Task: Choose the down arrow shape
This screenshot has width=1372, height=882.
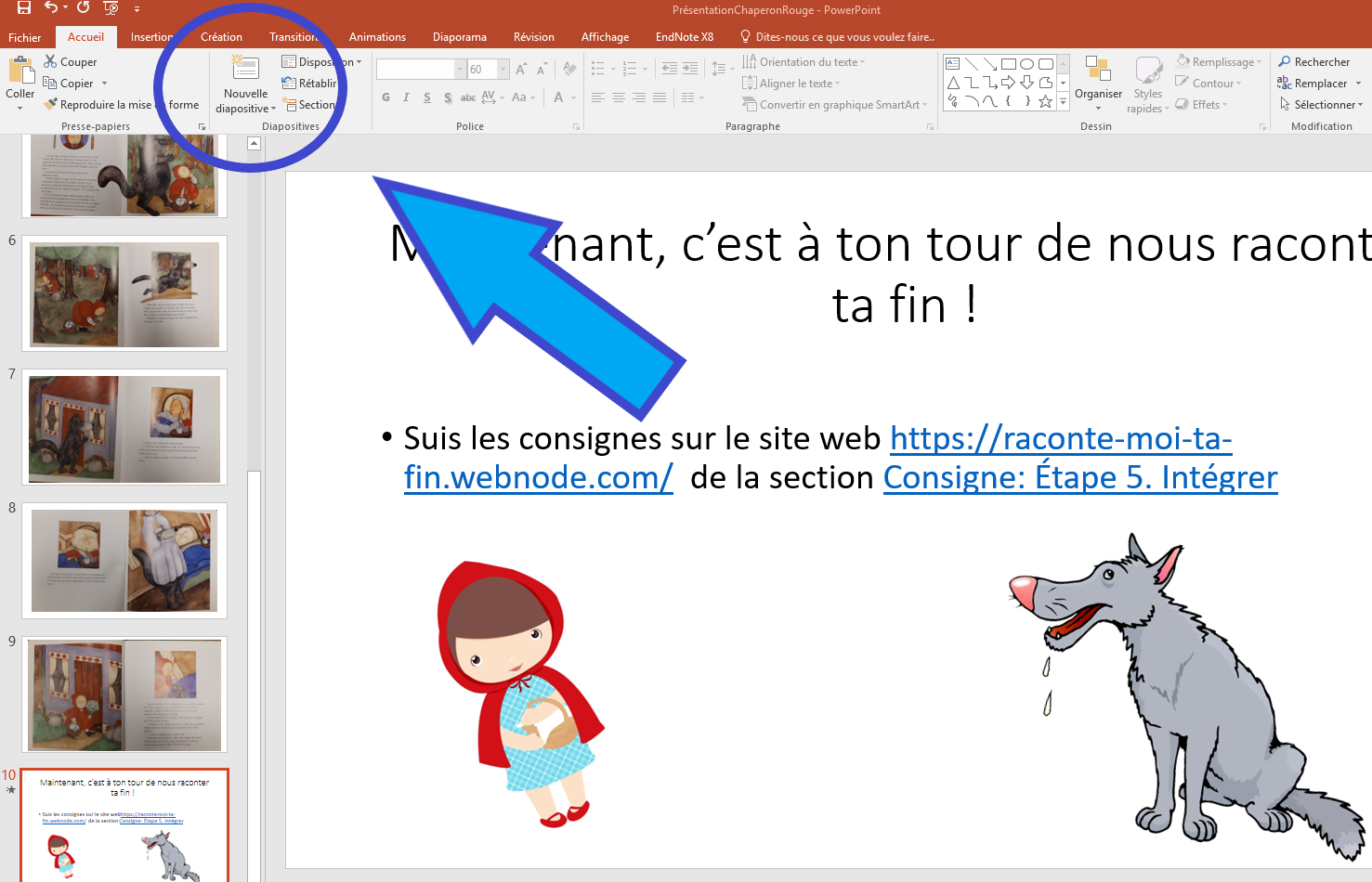Action: [x=1027, y=83]
